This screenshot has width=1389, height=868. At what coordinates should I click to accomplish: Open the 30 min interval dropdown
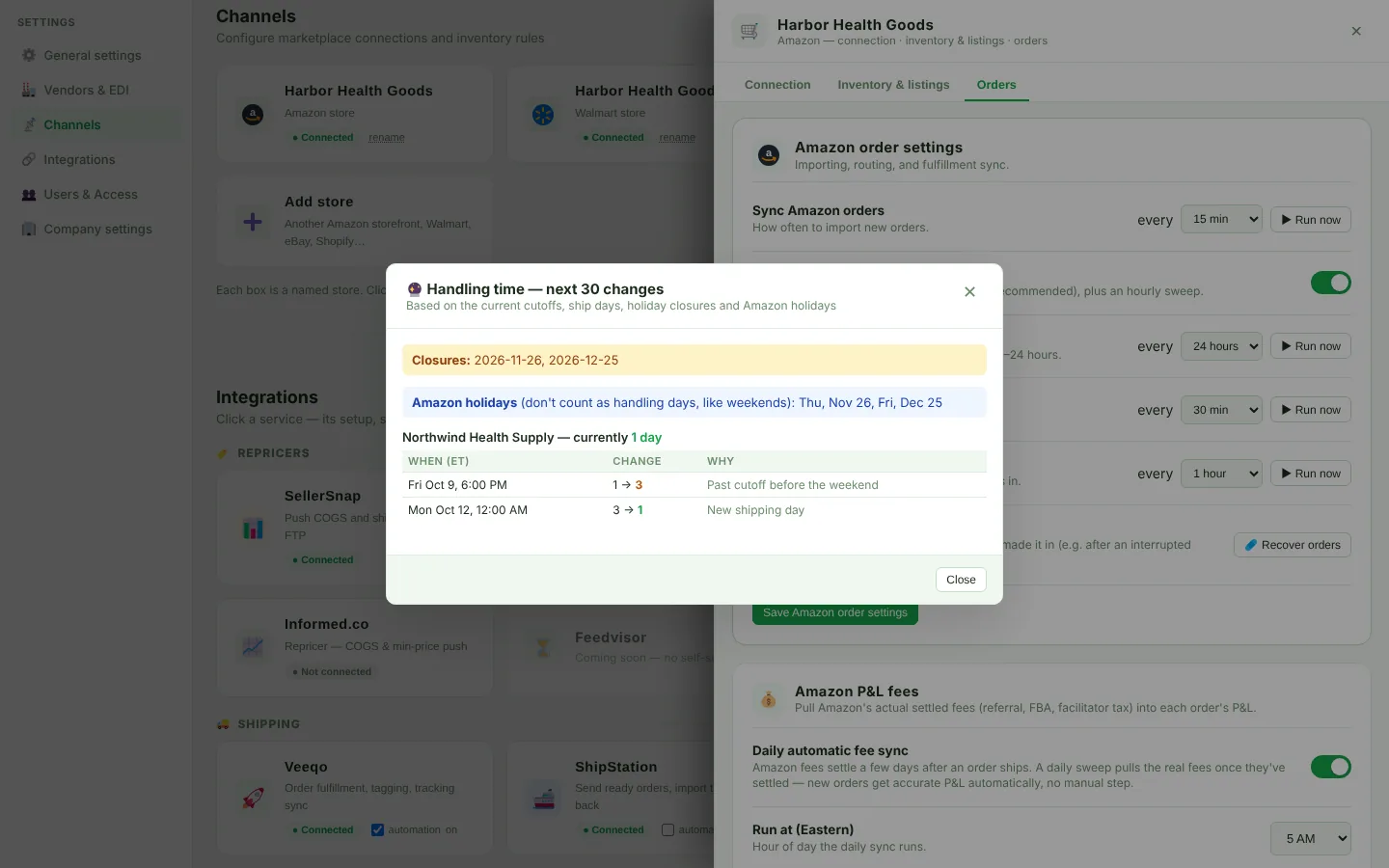(1221, 410)
